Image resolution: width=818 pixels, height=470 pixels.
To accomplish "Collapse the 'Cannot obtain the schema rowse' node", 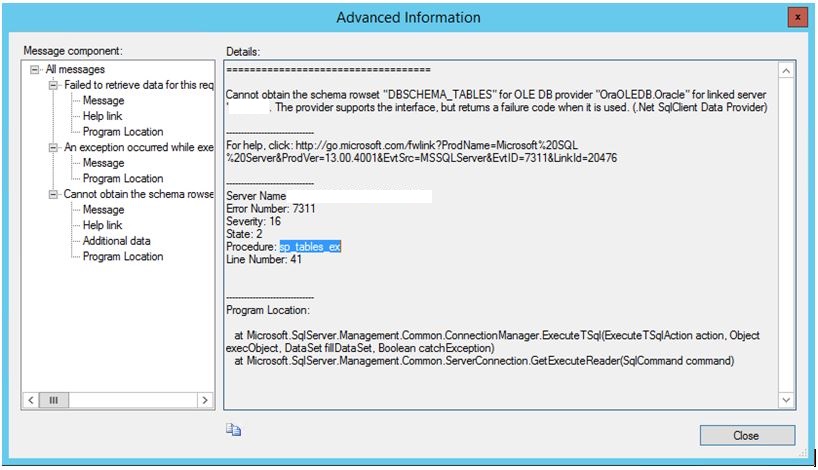I will tap(53, 195).
